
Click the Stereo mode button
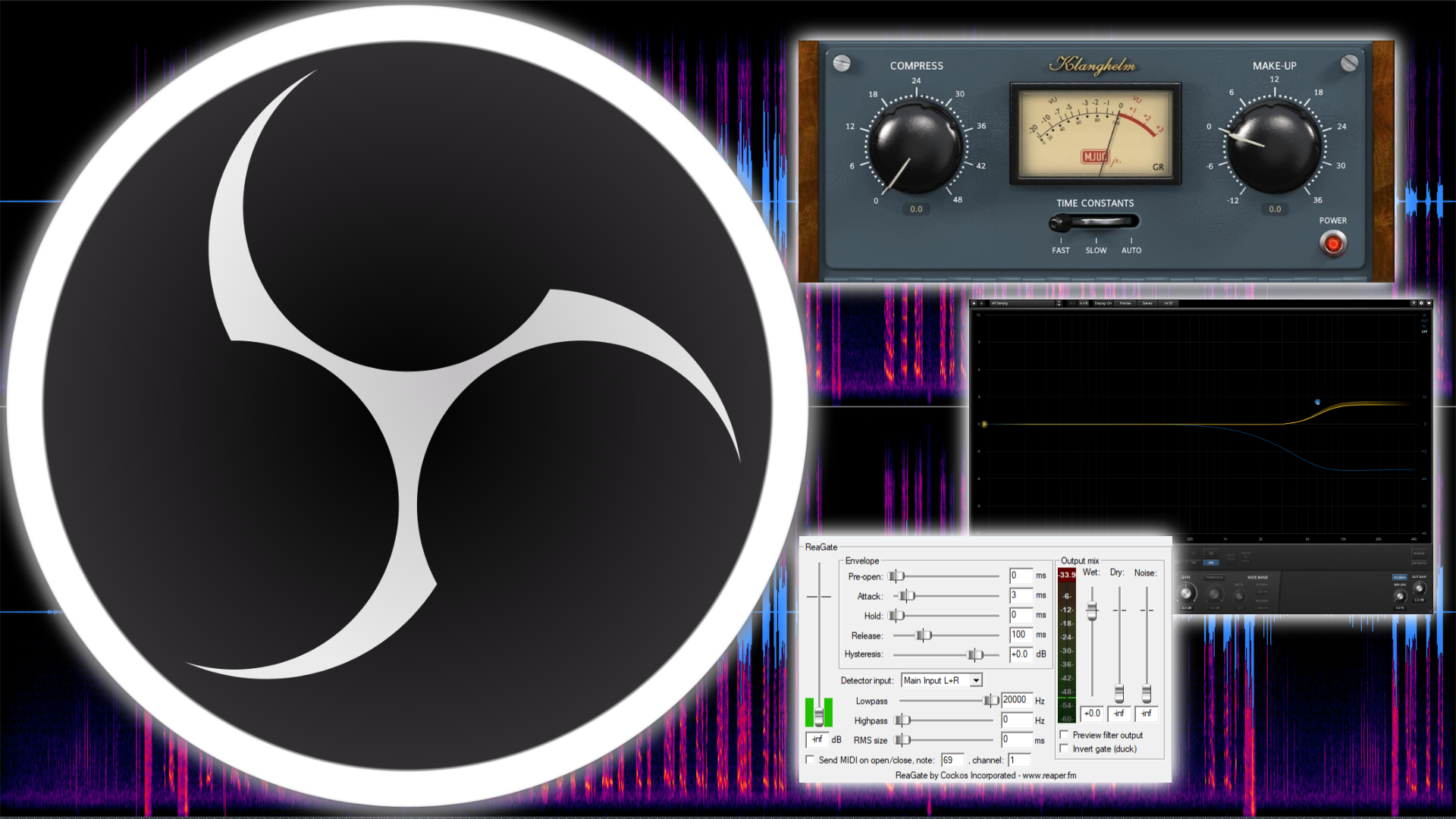1147,303
